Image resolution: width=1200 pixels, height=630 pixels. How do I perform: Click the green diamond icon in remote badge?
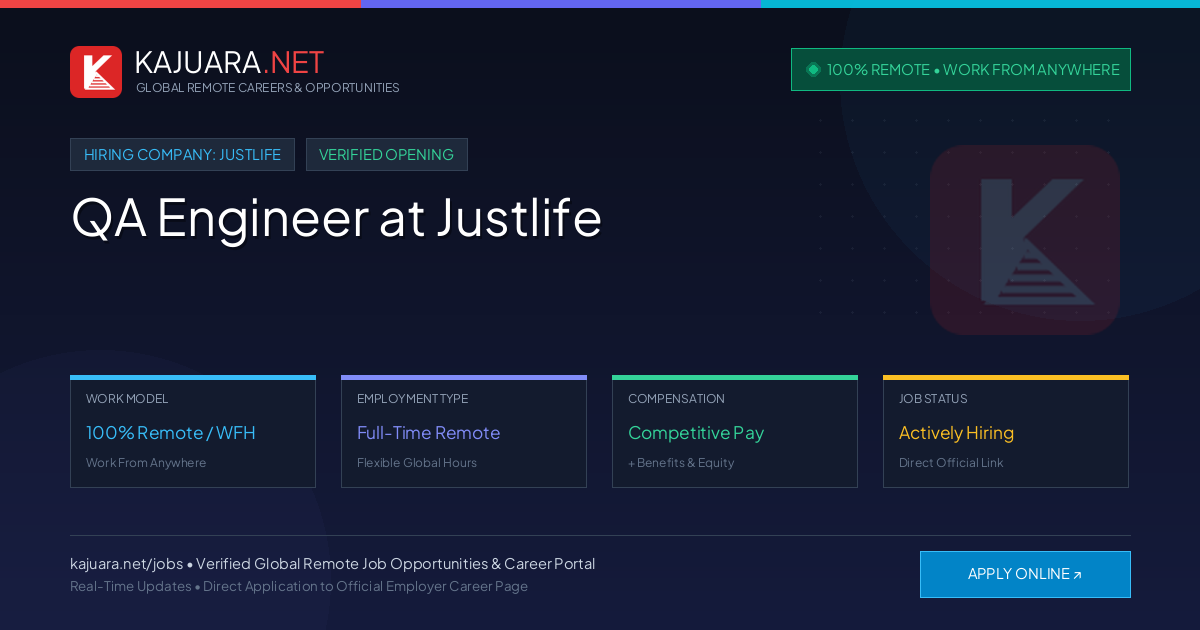(x=813, y=70)
